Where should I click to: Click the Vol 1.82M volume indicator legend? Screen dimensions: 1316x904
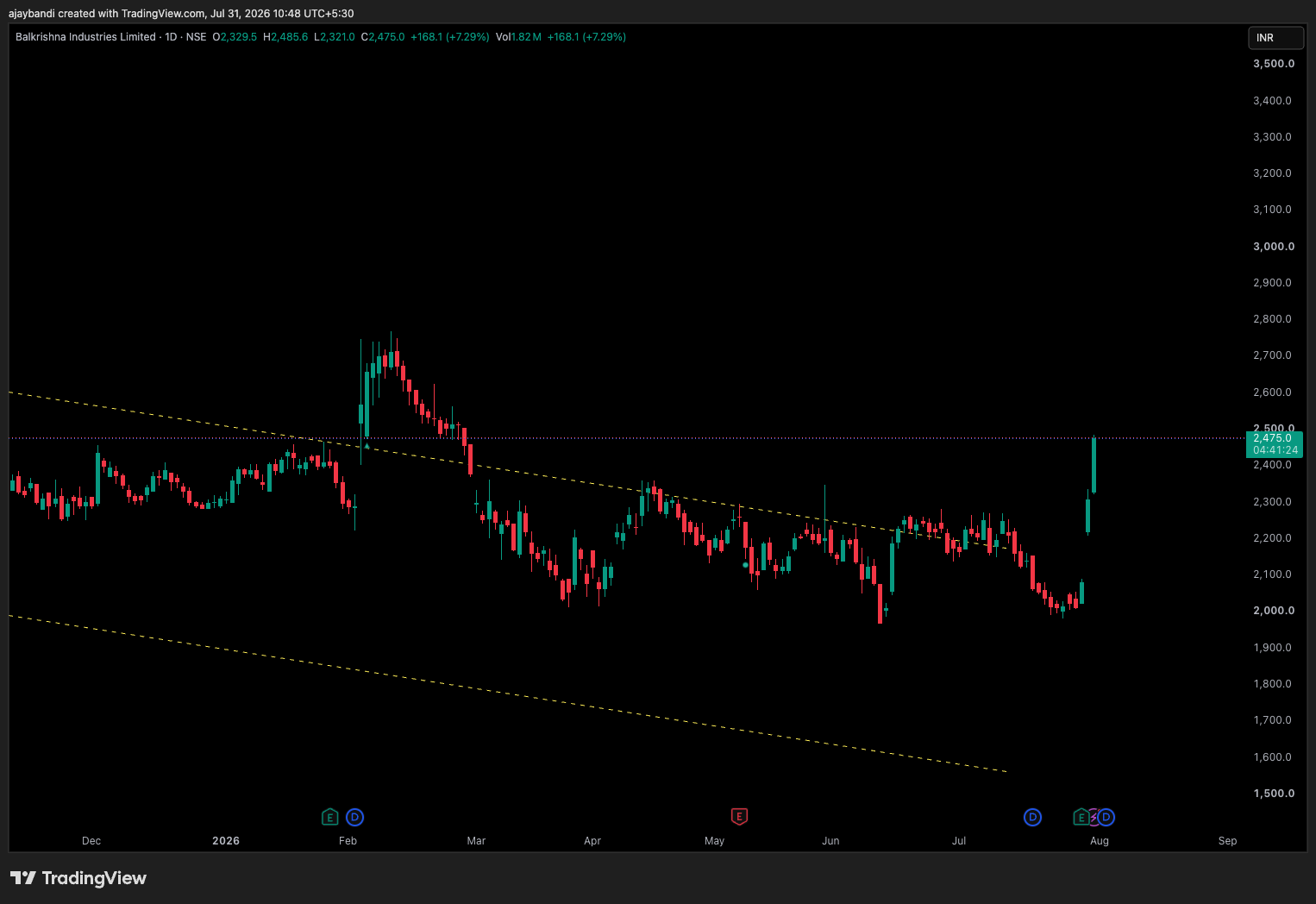(518, 37)
